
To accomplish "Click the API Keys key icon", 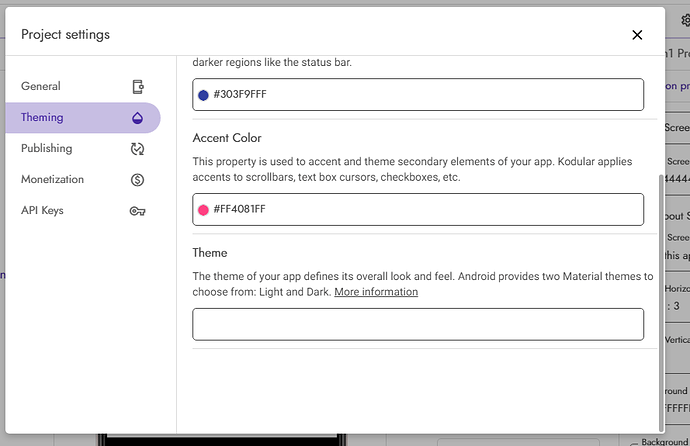I will 138,211.
